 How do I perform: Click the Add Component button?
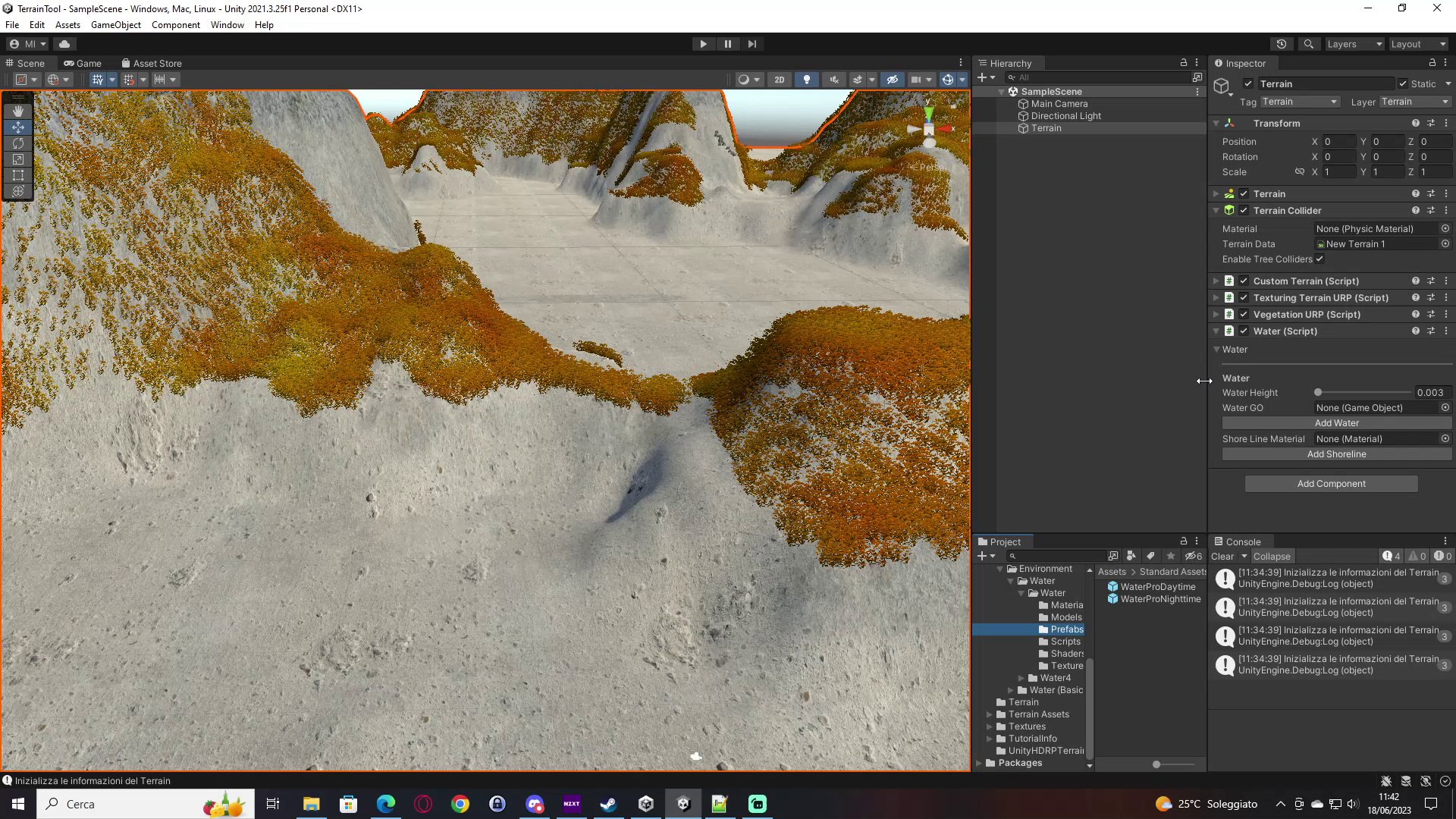(x=1332, y=484)
